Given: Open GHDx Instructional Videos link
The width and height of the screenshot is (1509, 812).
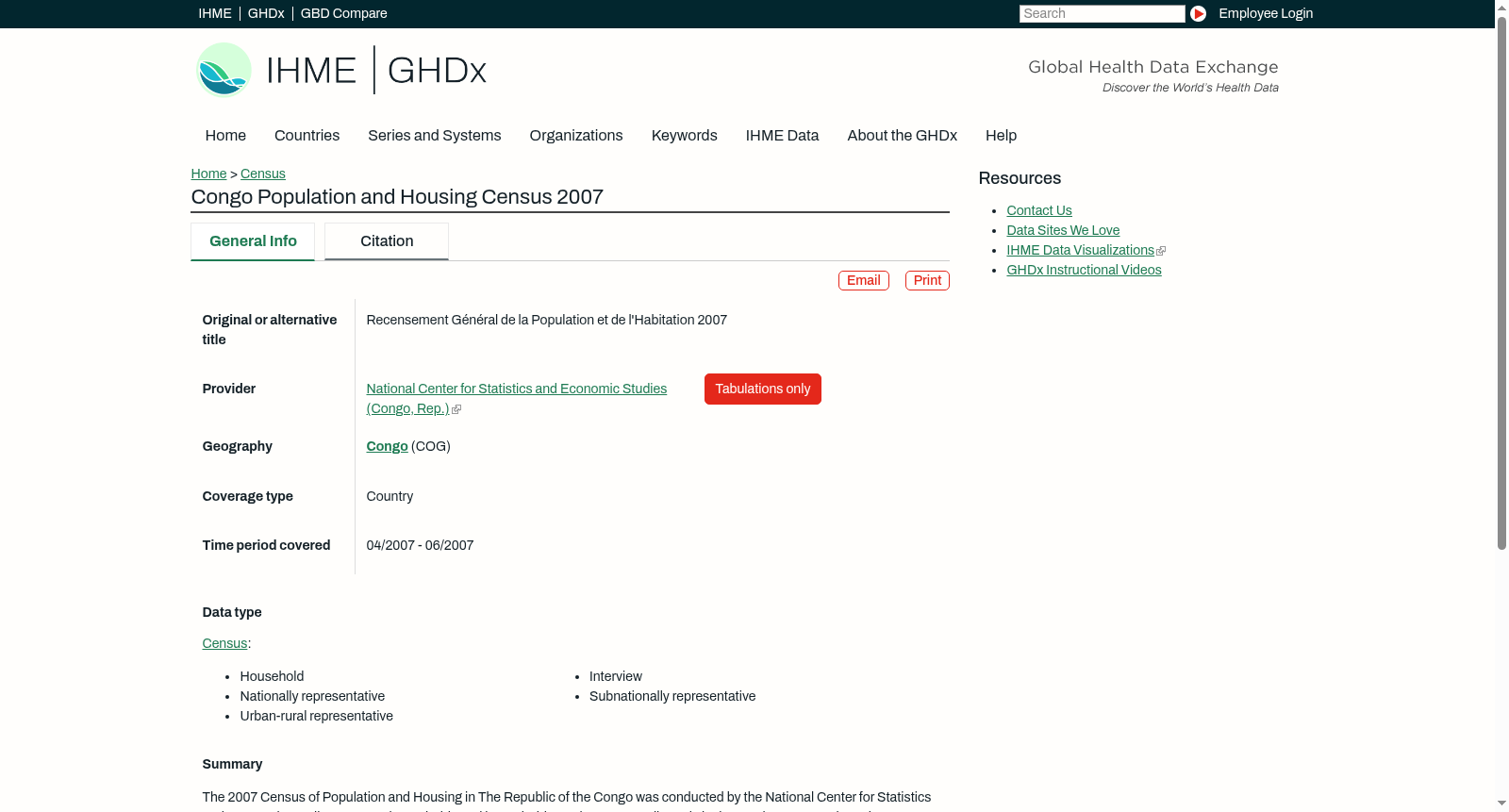Looking at the screenshot, I should coord(1084,270).
